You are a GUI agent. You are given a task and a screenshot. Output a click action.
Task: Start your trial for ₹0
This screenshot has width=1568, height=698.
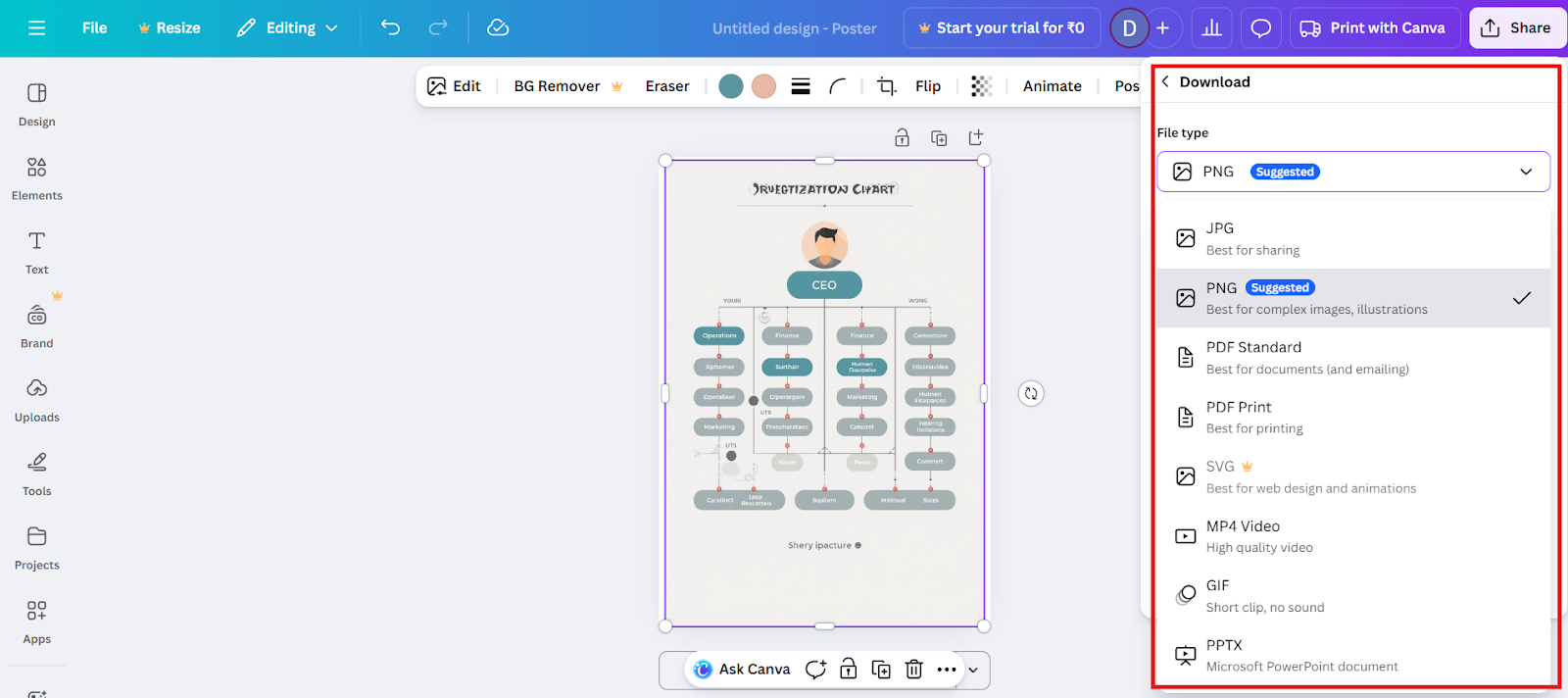(x=1002, y=27)
